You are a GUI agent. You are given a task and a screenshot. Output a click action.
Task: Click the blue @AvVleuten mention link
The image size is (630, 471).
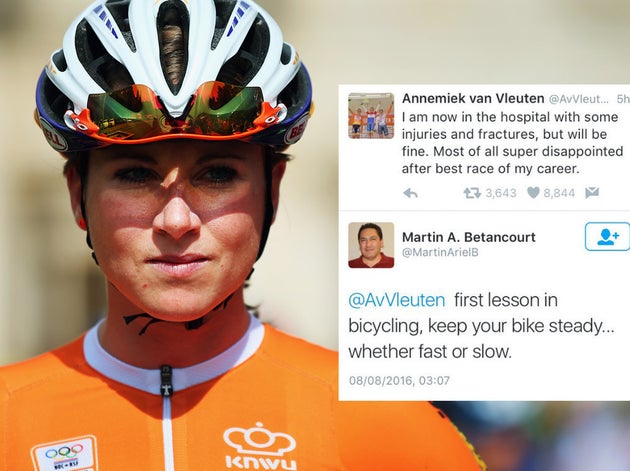tap(397, 300)
